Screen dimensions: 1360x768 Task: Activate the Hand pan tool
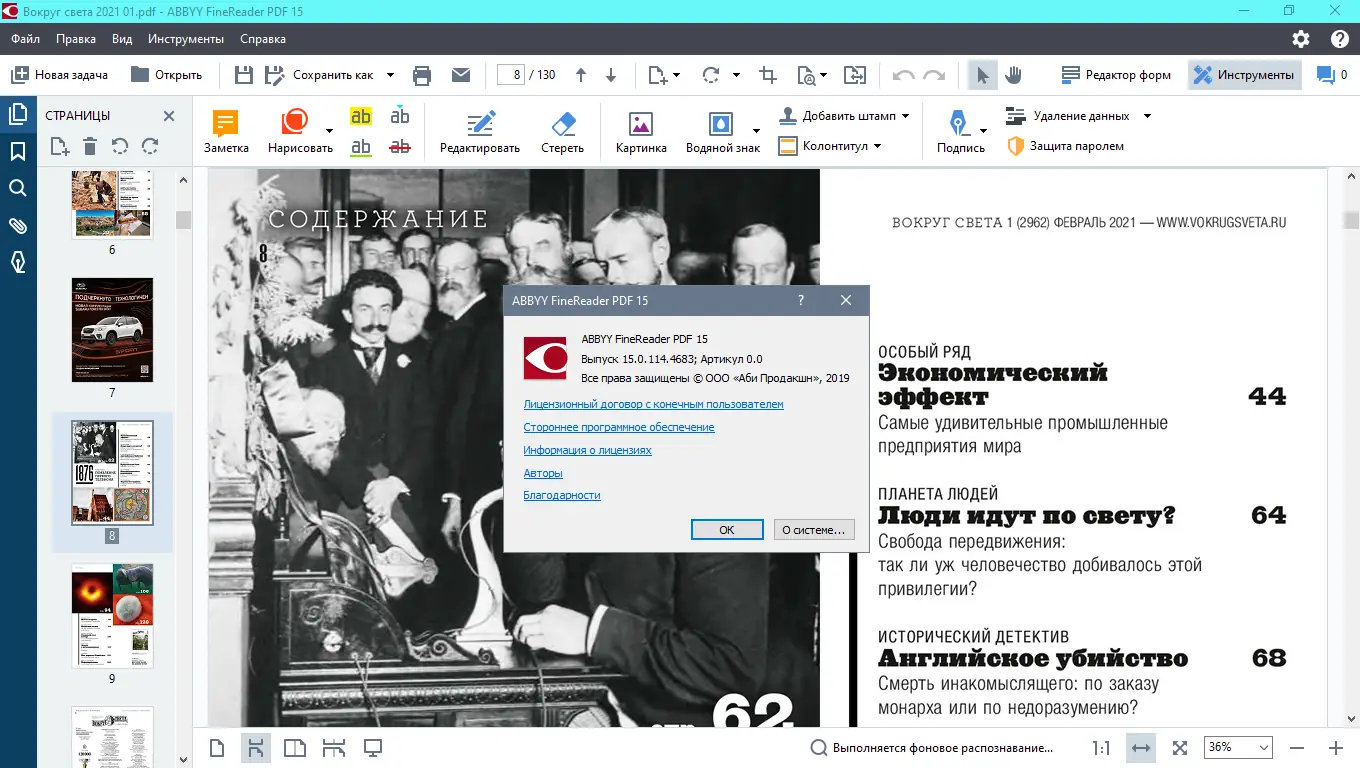1013,75
